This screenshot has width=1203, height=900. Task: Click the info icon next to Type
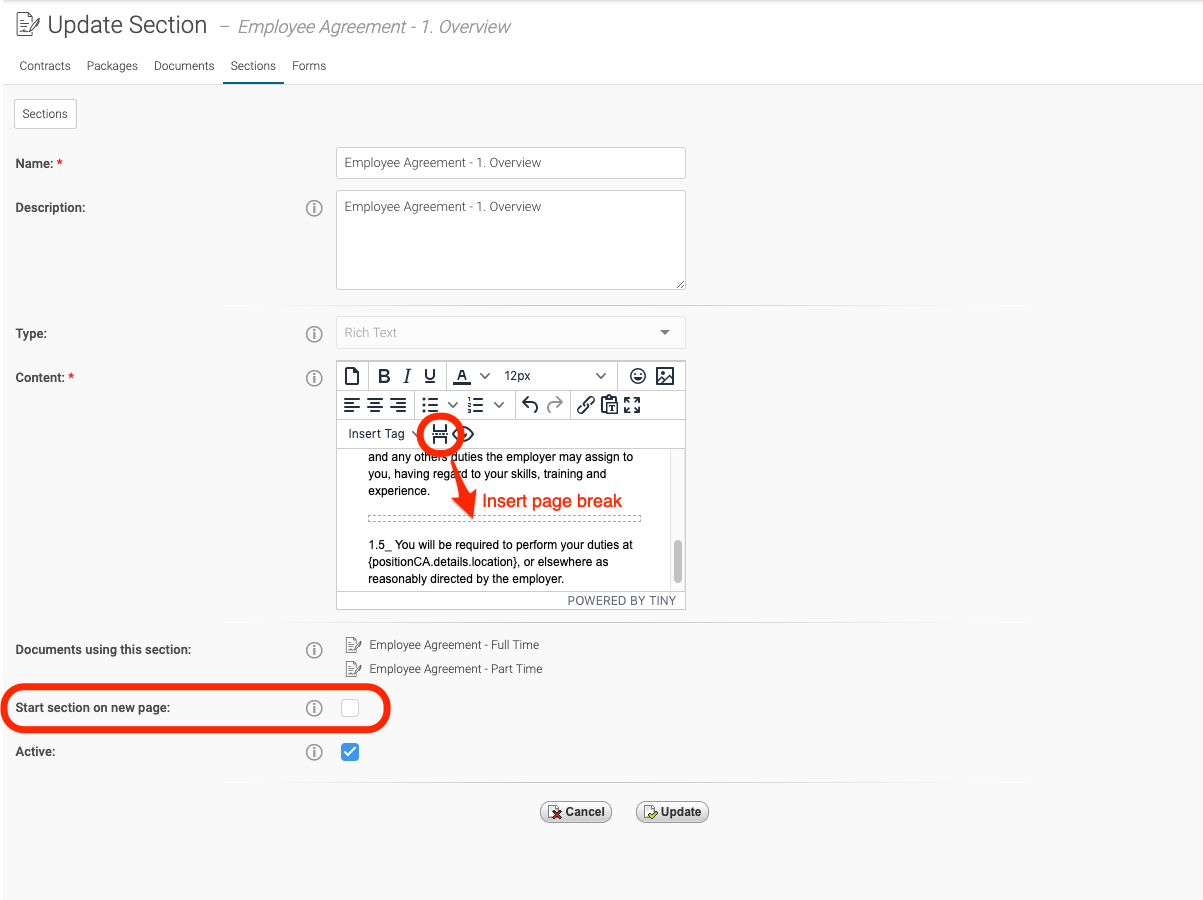[x=314, y=334]
